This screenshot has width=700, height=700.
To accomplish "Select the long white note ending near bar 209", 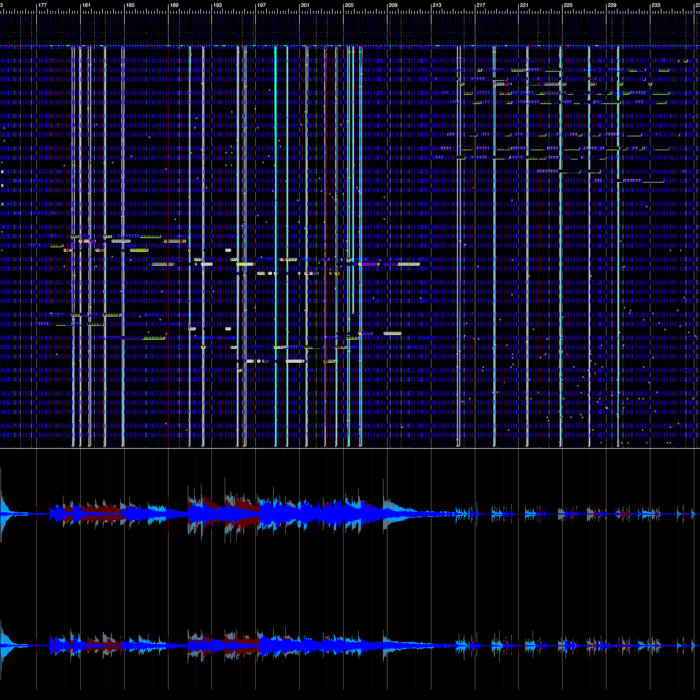I will point(408,264).
